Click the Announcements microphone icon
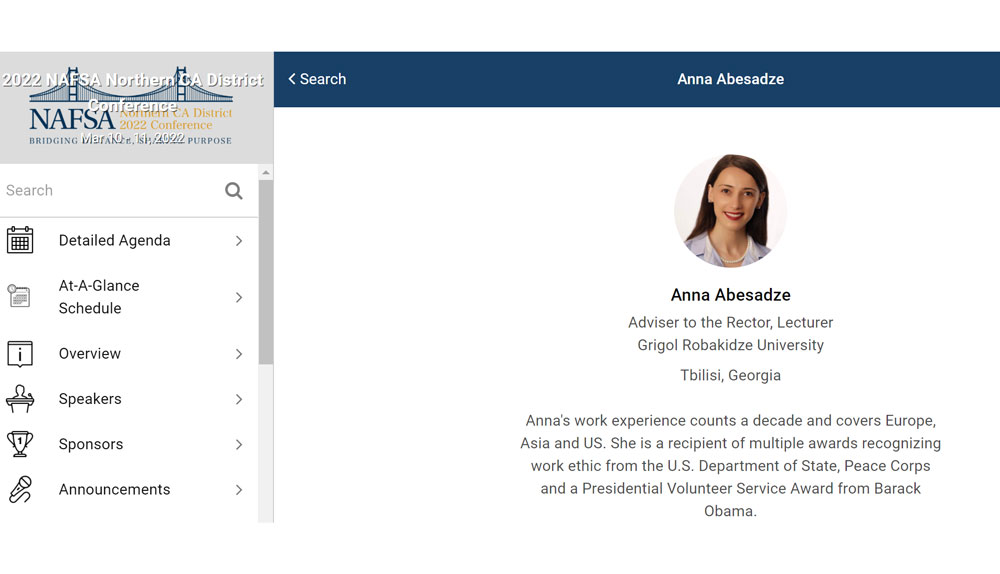 tap(20, 489)
